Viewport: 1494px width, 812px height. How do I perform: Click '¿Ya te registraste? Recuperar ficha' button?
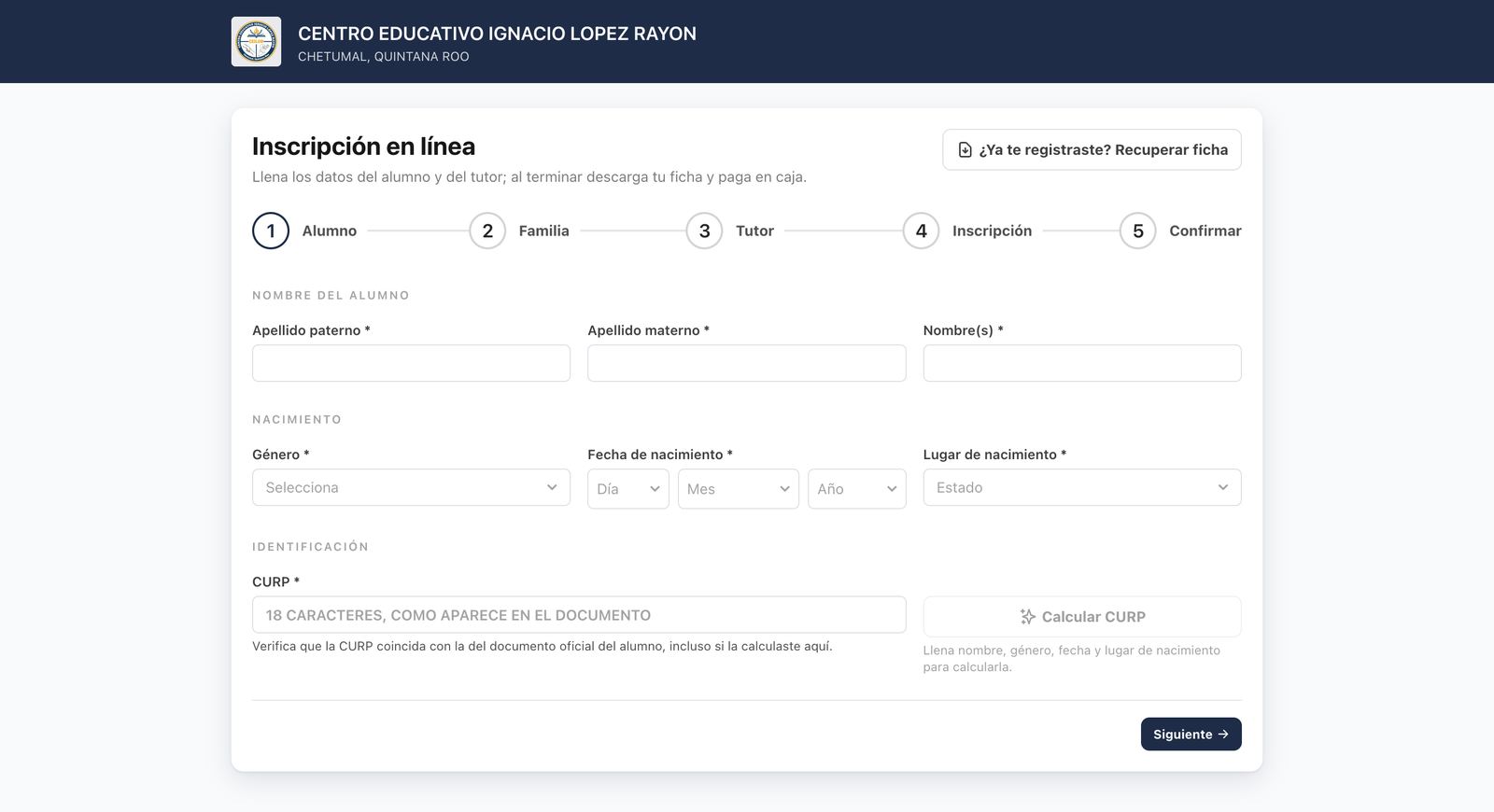tap(1092, 149)
